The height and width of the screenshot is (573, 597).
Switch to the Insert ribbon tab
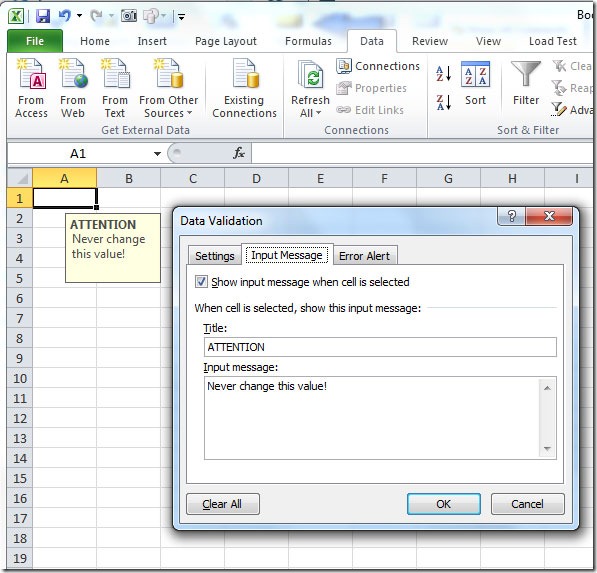pyautogui.click(x=152, y=41)
